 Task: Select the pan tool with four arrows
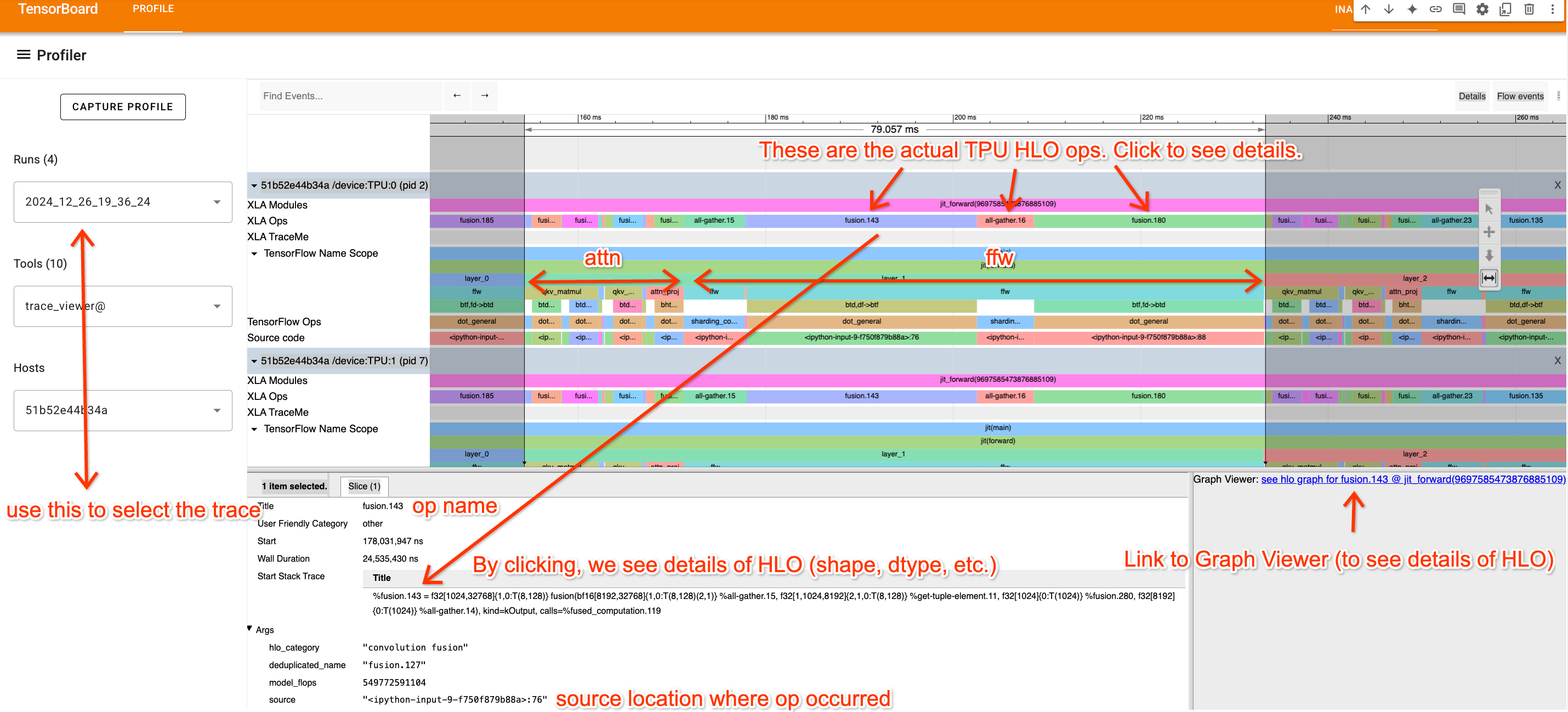[1489, 232]
